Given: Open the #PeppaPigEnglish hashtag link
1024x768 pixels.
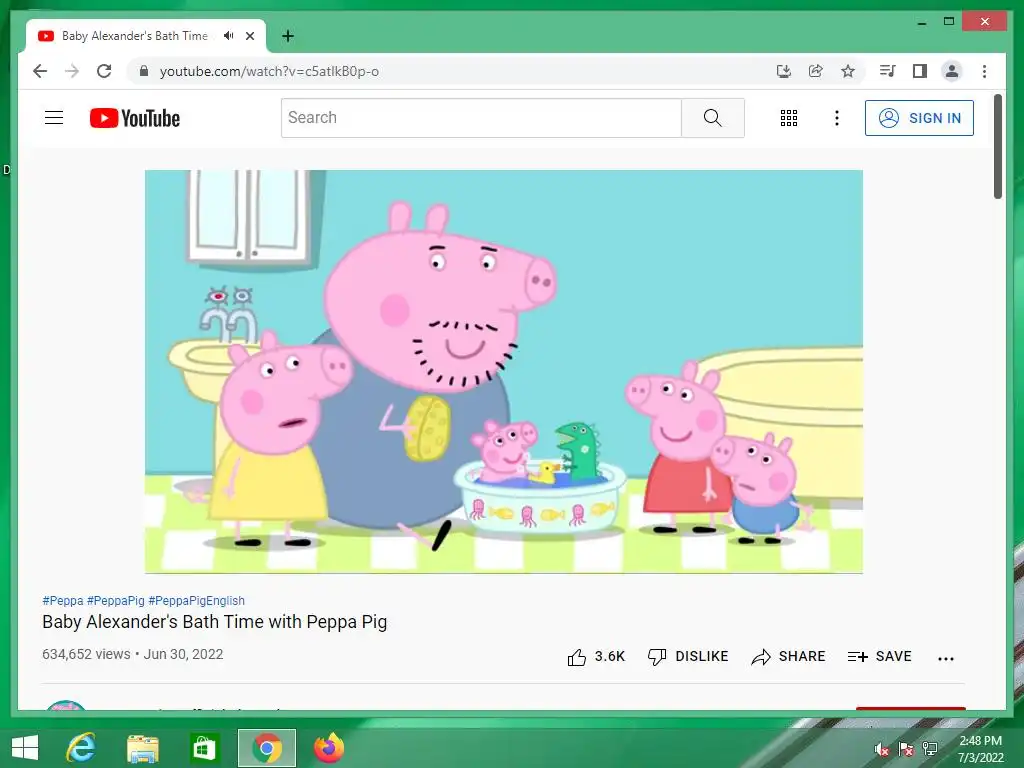Looking at the screenshot, I should tap(197, 600).
